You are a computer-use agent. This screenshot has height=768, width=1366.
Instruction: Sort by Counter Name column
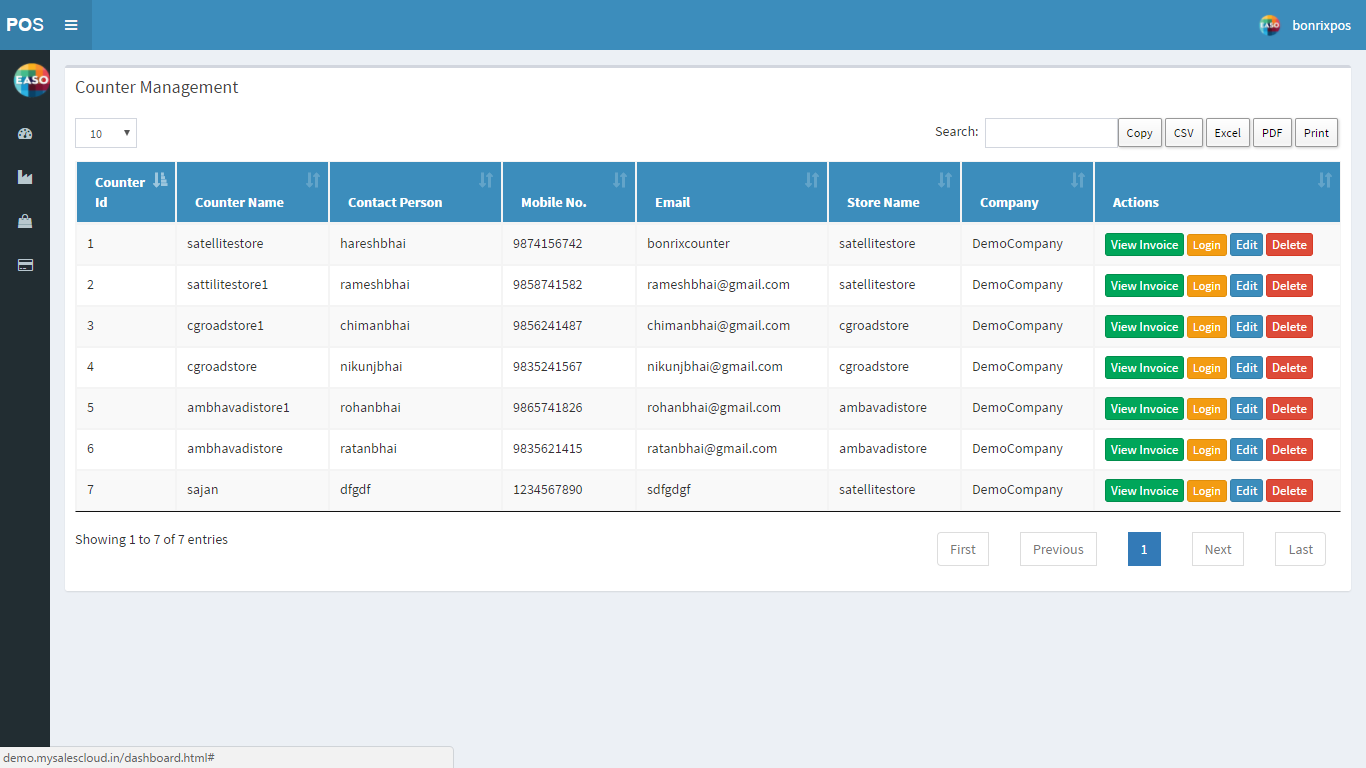253,192
